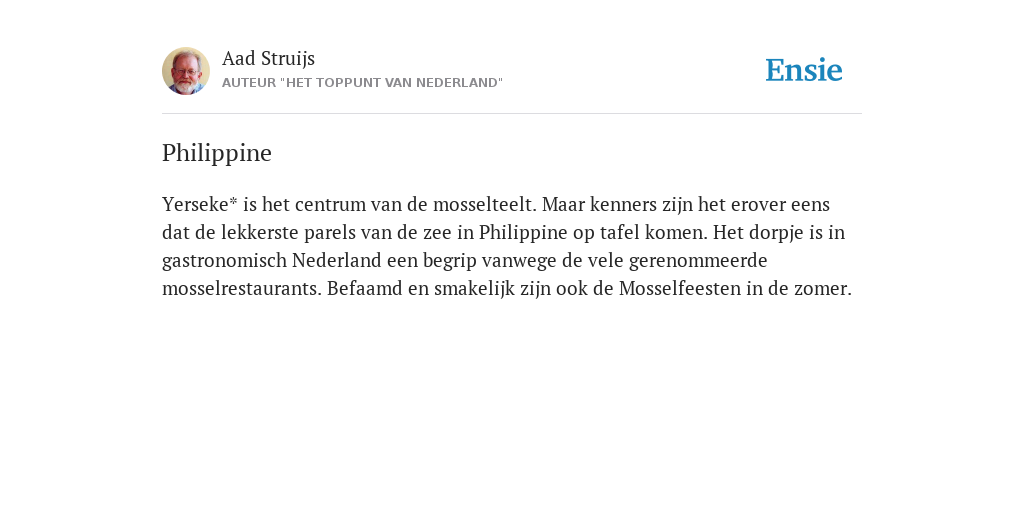The height and width of the screenshot is (512, 1024).
Task: Click the subtitle 'Auteur Het Toppunt van Nederland'
Action: point(362,83)
